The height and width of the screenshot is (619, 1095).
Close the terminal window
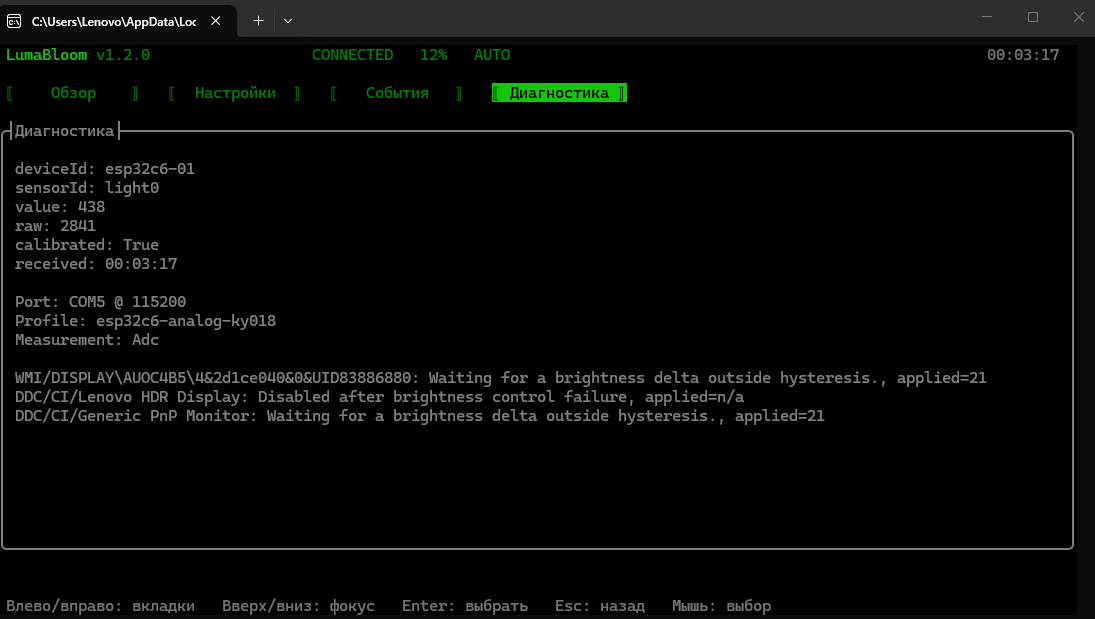click(1078, 17)
